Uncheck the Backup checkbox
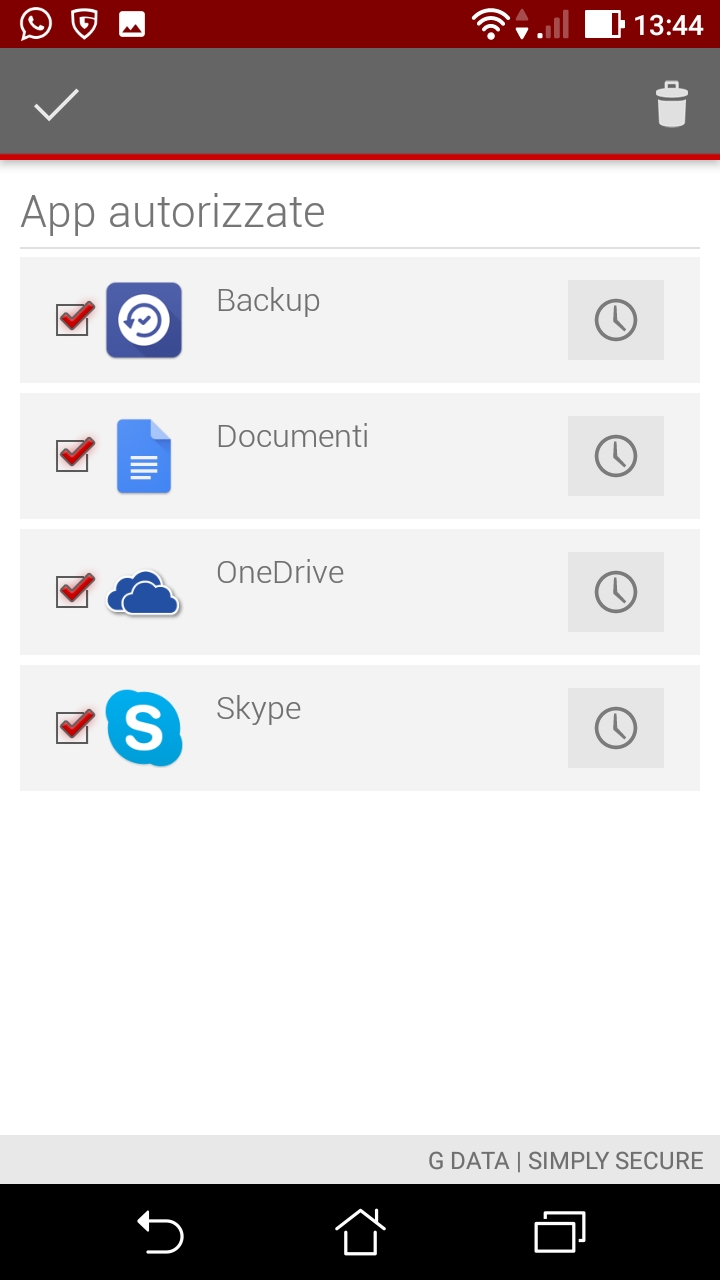720x1280 pixels. (73, 320)
